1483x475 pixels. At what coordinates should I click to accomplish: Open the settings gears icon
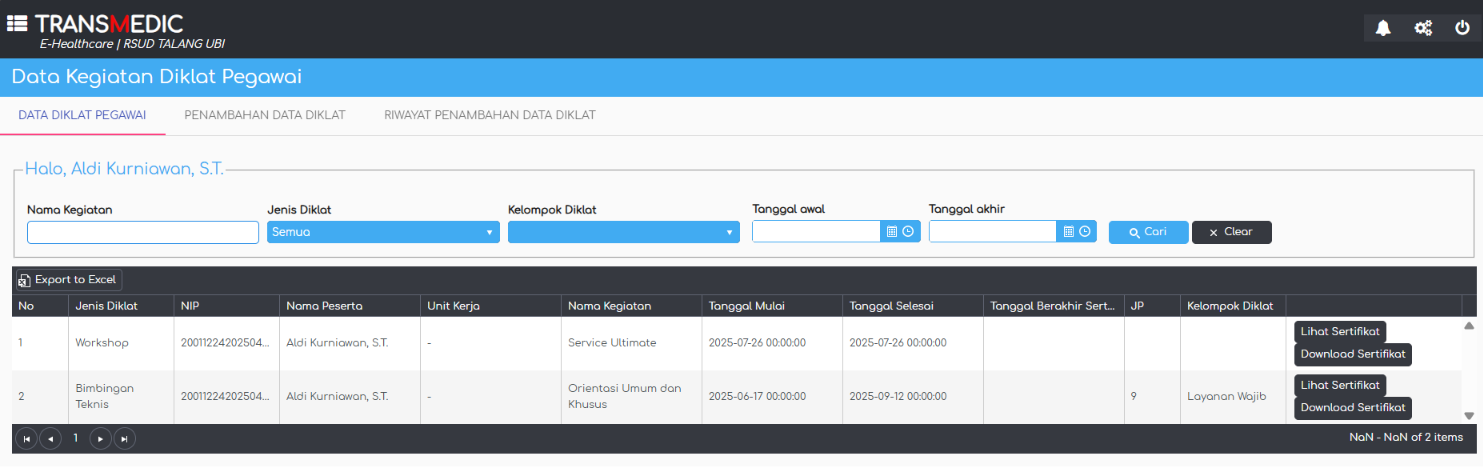point(1423,28)
